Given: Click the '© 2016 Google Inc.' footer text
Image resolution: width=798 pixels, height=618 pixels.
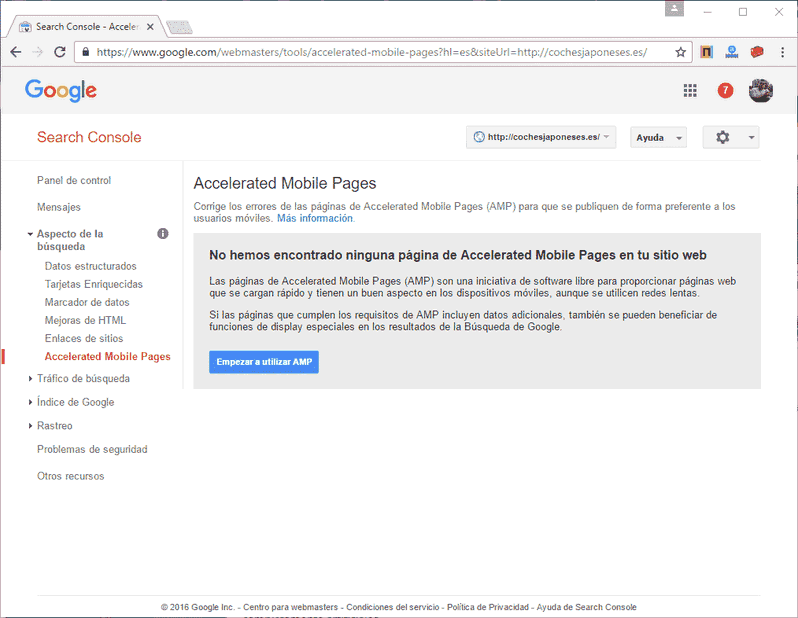Looking at the screenshot, I should tap(197, 607).
